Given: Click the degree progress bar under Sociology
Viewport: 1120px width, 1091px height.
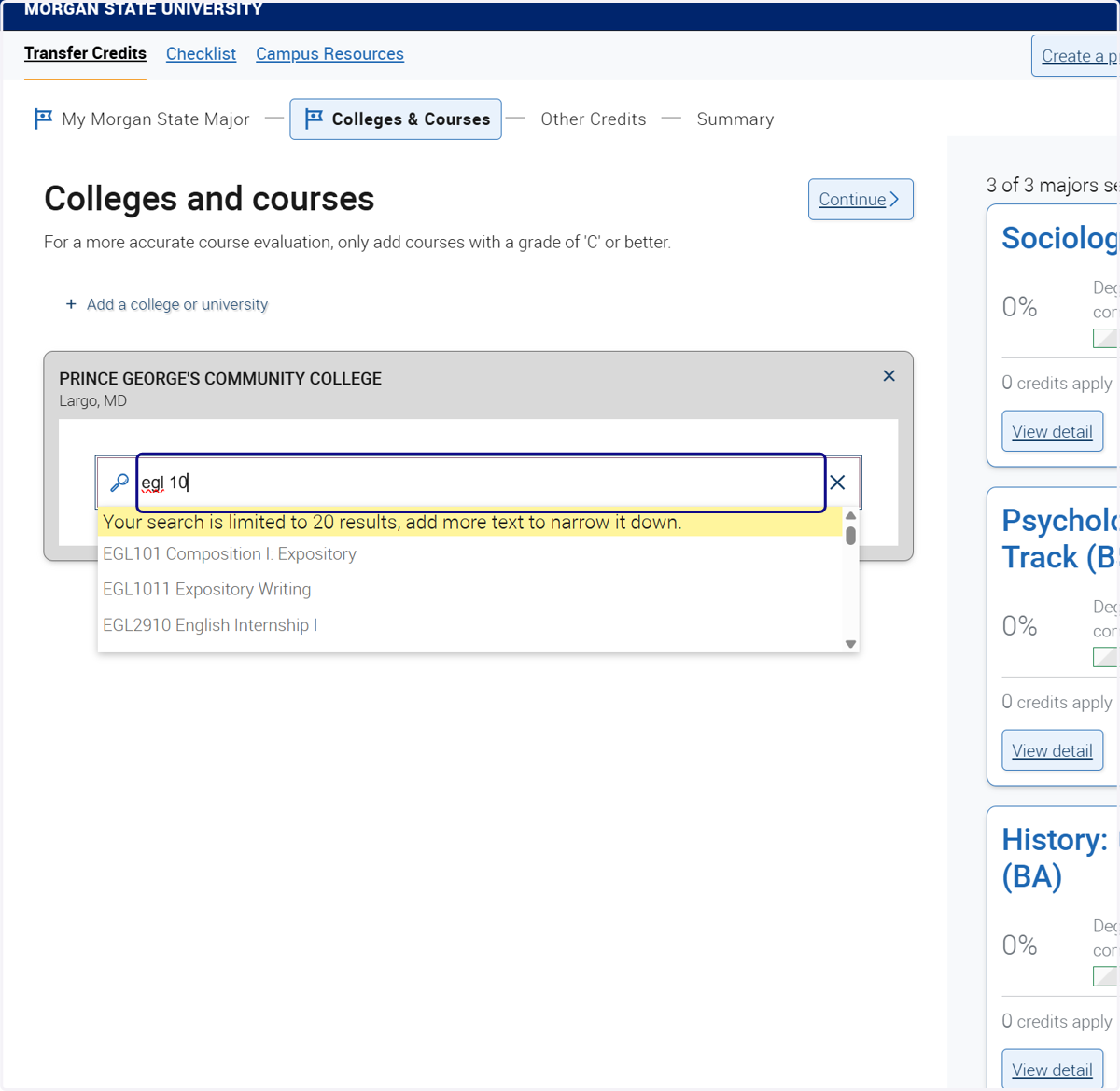Looking at the screenshot, I should (x=1106, y=338).
